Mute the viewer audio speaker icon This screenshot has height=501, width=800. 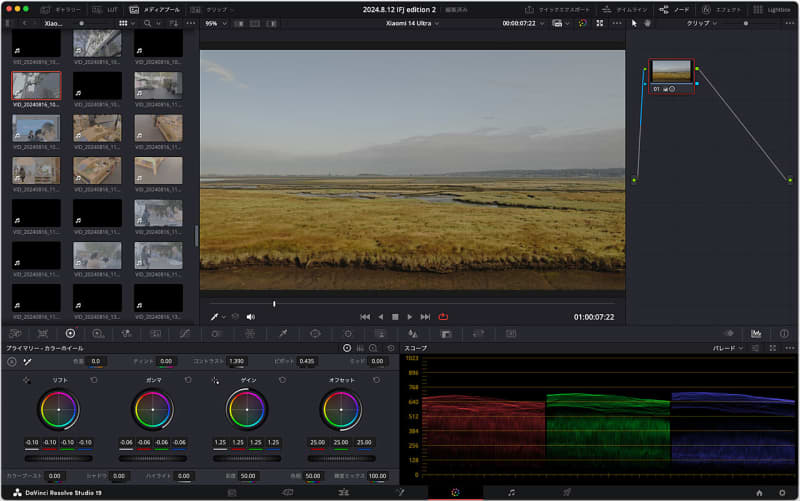tap(250, 316)
